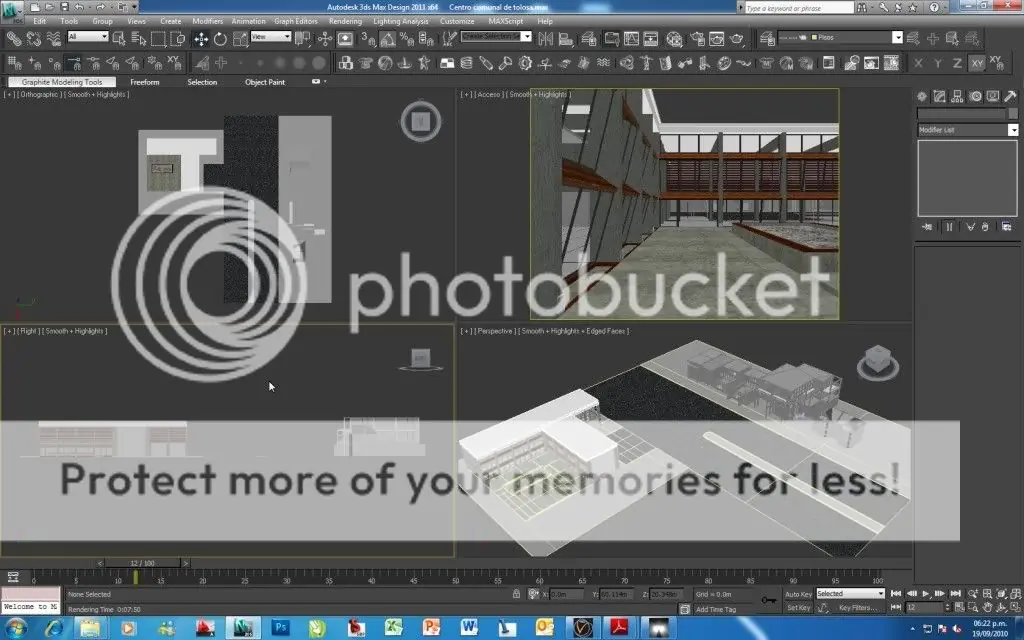The image size is (1024, 640).
Task: Open the Named Selection Sets dropdown
Action: click(x=496, y=37)
